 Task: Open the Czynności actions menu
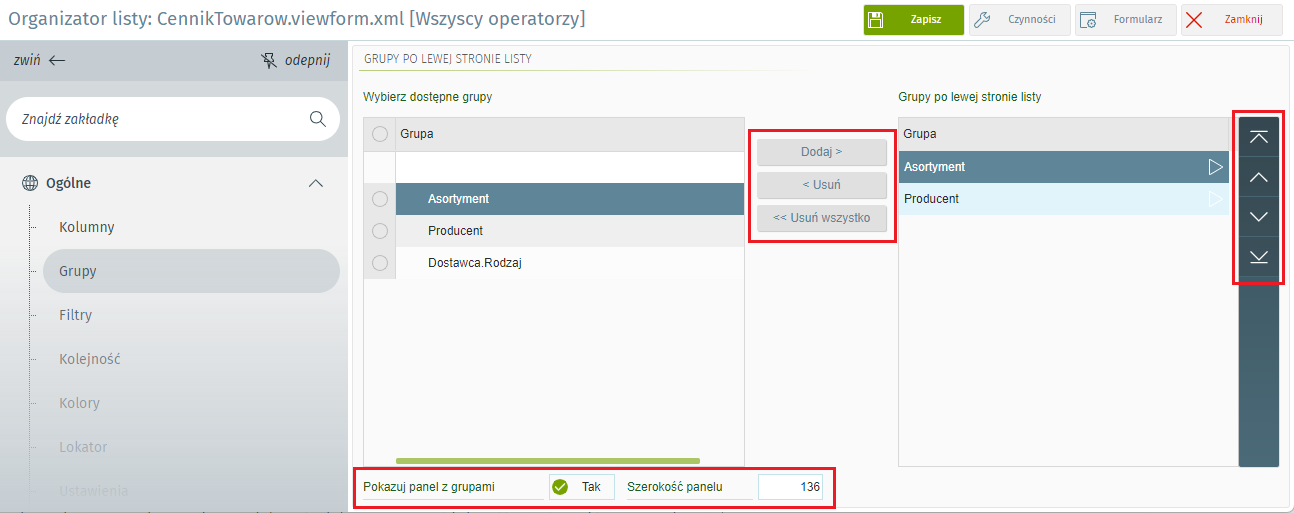[1019, 20]
